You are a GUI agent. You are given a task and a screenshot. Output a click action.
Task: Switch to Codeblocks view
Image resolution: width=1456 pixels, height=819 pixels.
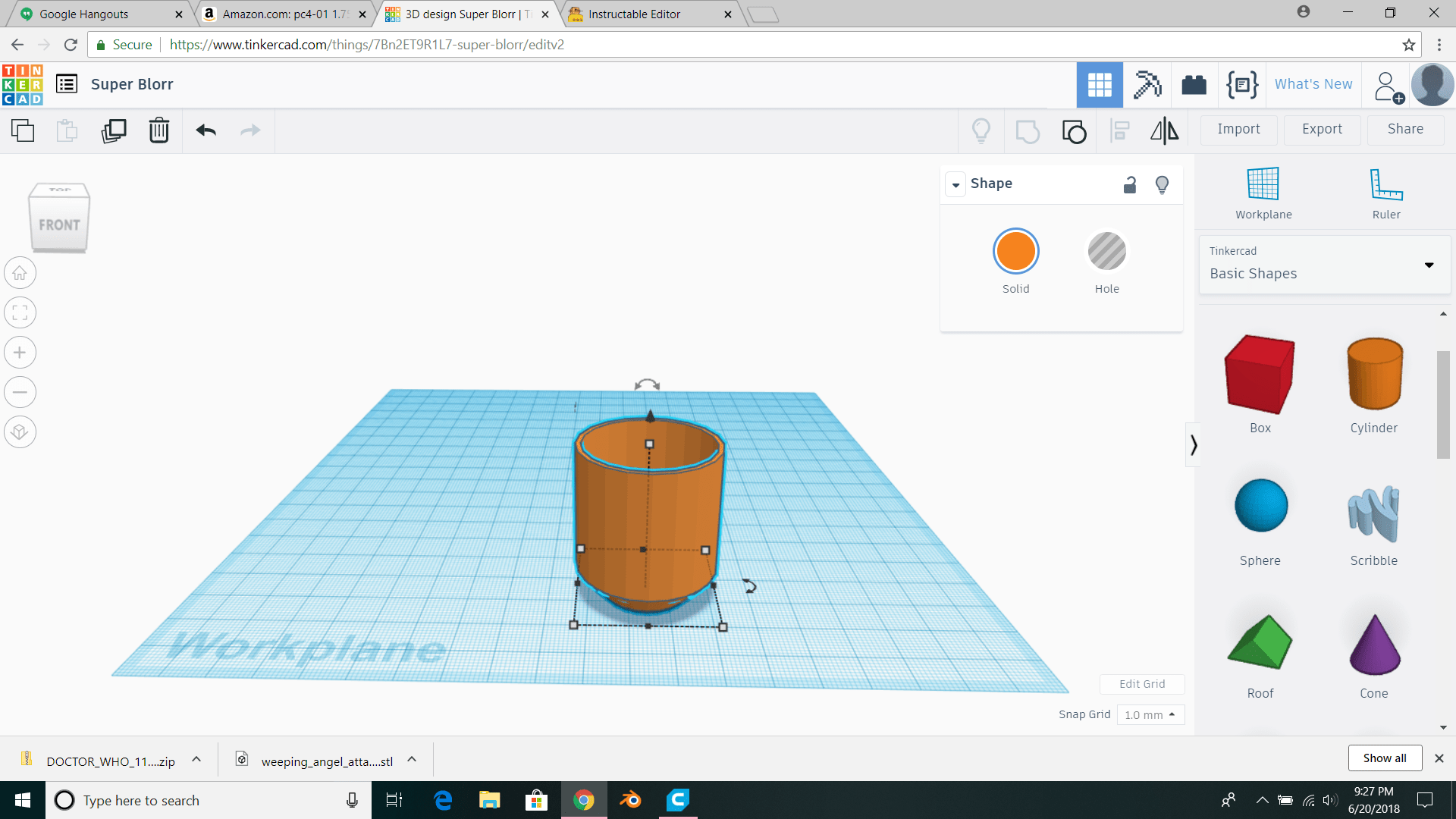coord(1241,84)
